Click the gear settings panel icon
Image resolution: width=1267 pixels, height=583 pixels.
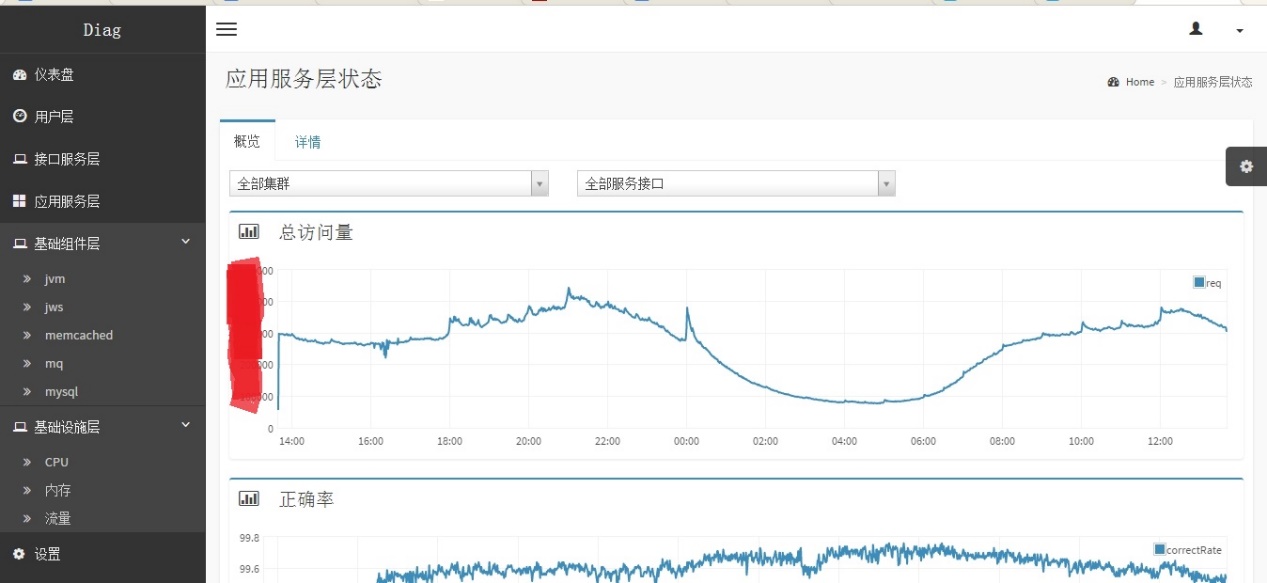pyautogui.click(x=1246, y=166)
